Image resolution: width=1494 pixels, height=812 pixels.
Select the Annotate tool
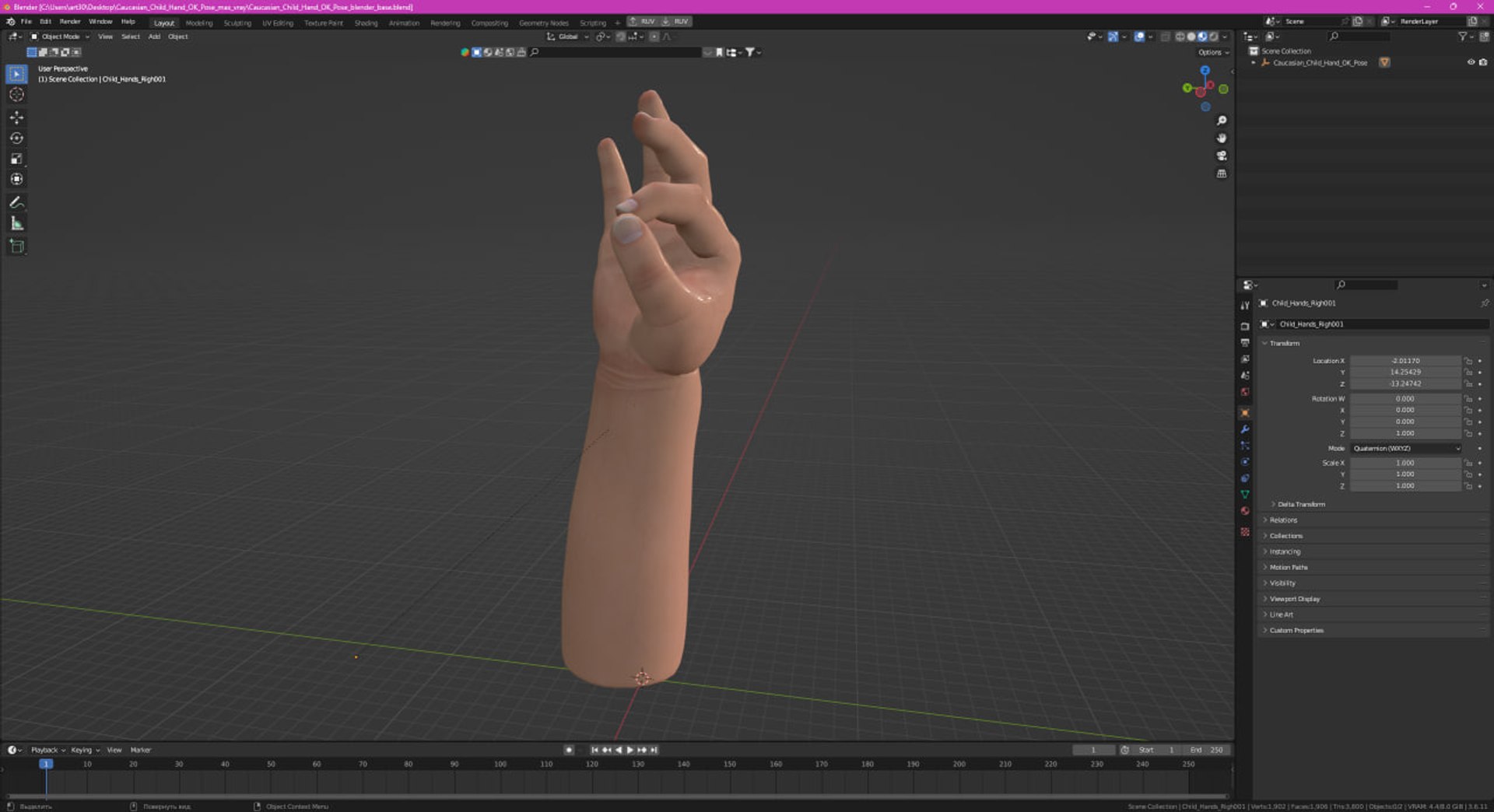point(16,202)
